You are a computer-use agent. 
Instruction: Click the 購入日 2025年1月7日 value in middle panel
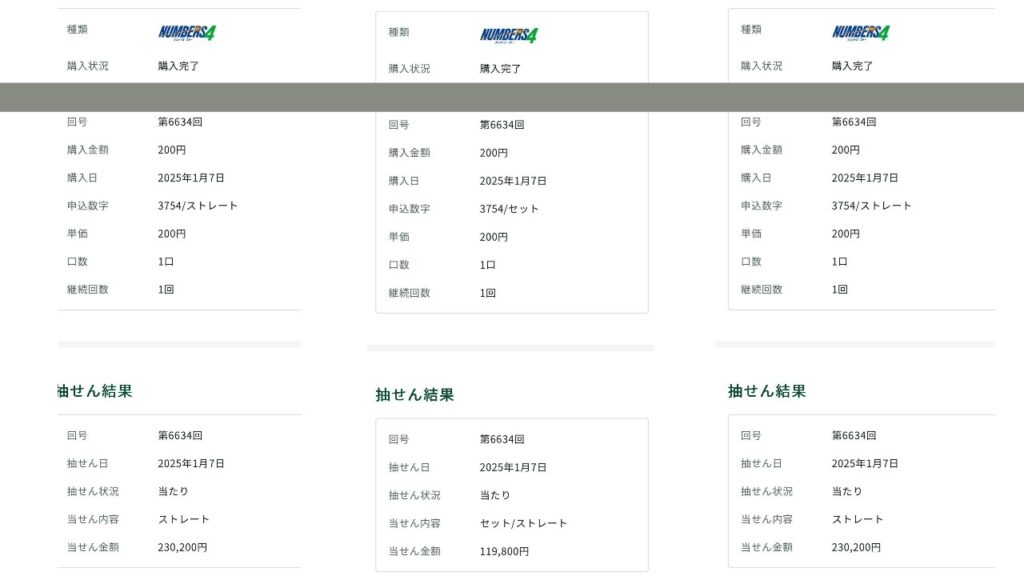click(x=513, y=181)
